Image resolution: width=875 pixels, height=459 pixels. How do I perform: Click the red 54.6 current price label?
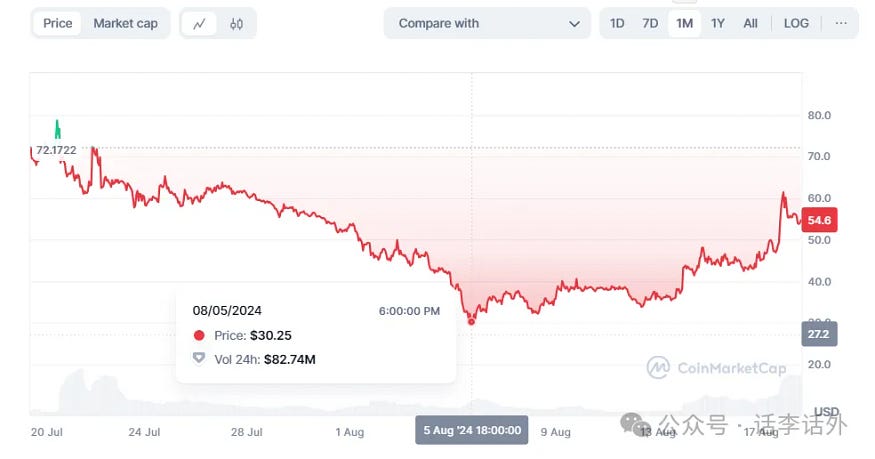tap(819, 220)
